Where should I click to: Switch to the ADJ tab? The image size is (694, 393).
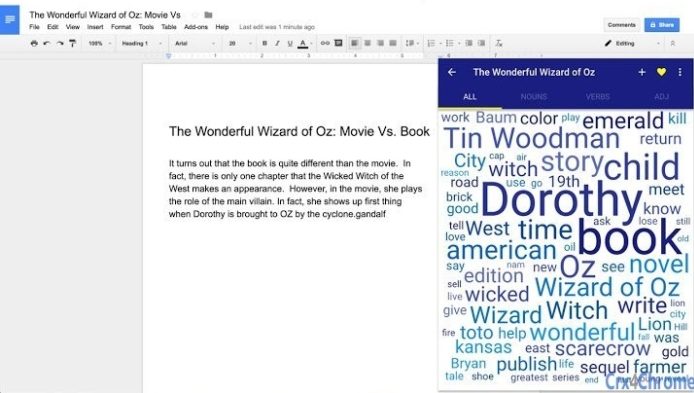661,96
